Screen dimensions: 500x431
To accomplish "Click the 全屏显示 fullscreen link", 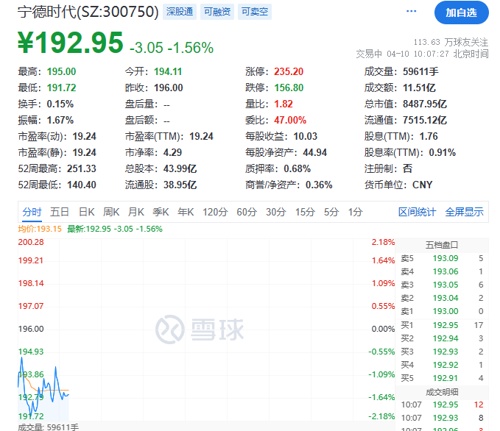I will click(x=464, y=212).
